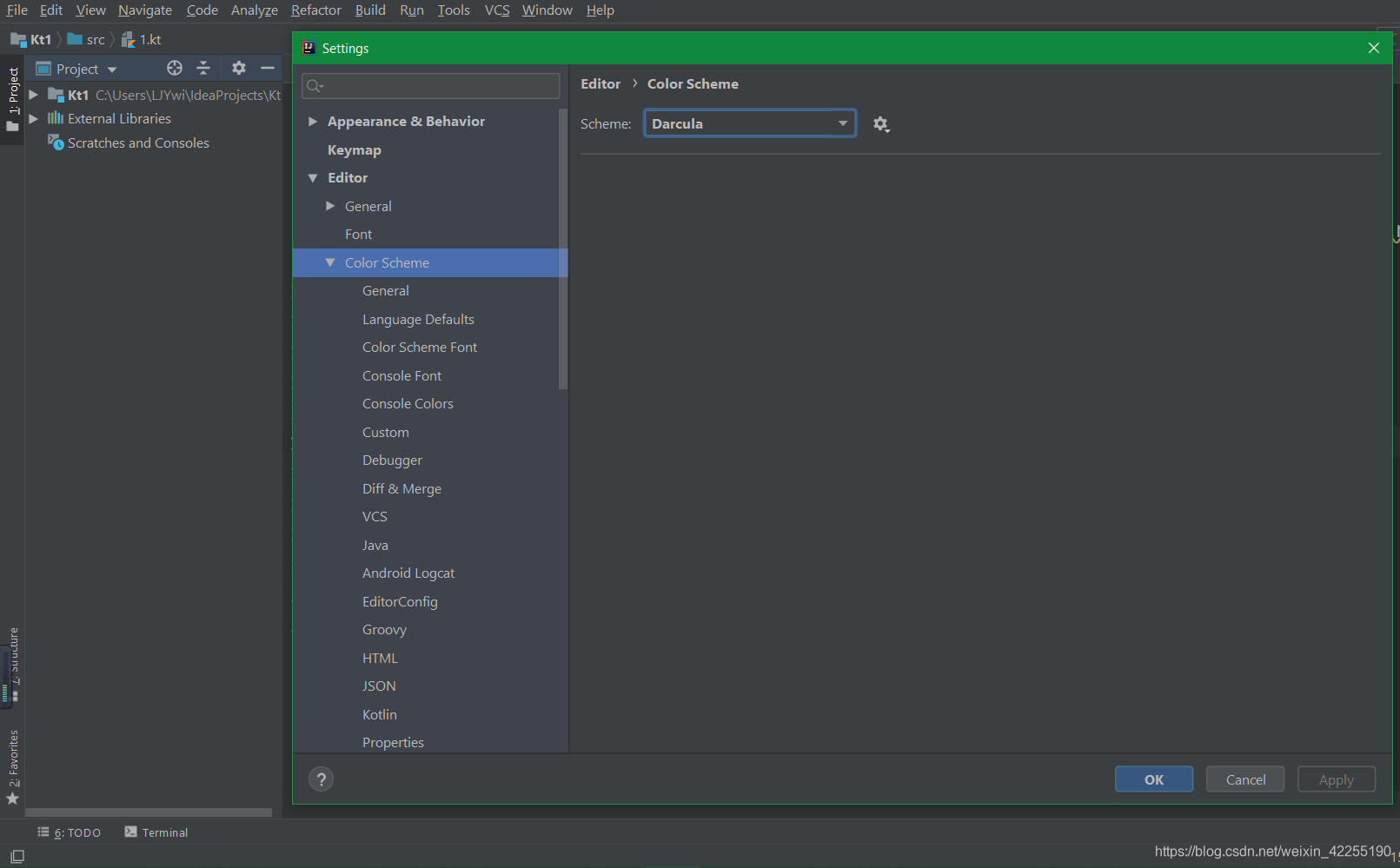Screen dimensions: 1400x868
Task: Open the File menu
Action: tap(17, 10)
